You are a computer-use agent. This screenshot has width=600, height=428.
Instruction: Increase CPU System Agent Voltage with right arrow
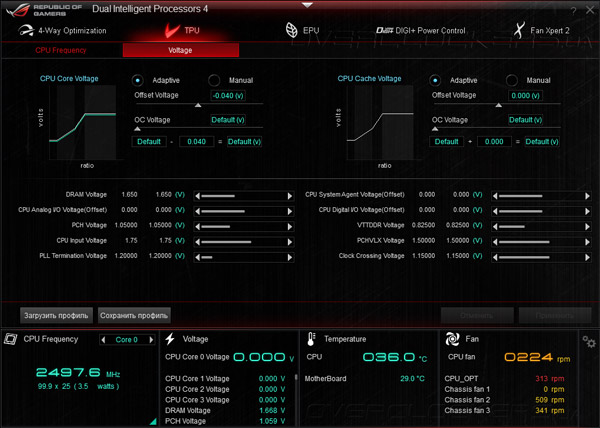click(587, 196)
